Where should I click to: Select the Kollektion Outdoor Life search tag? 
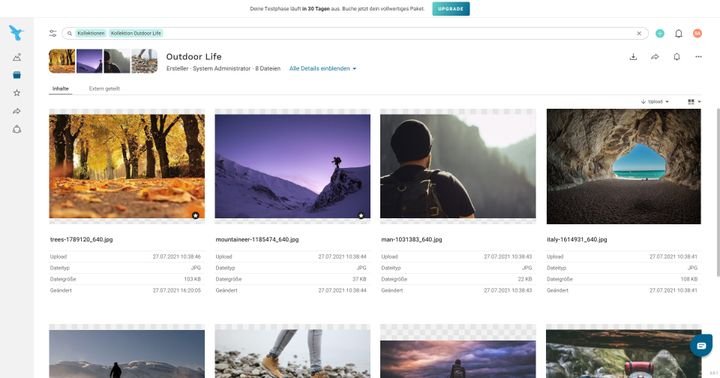[x=136, y=34]
